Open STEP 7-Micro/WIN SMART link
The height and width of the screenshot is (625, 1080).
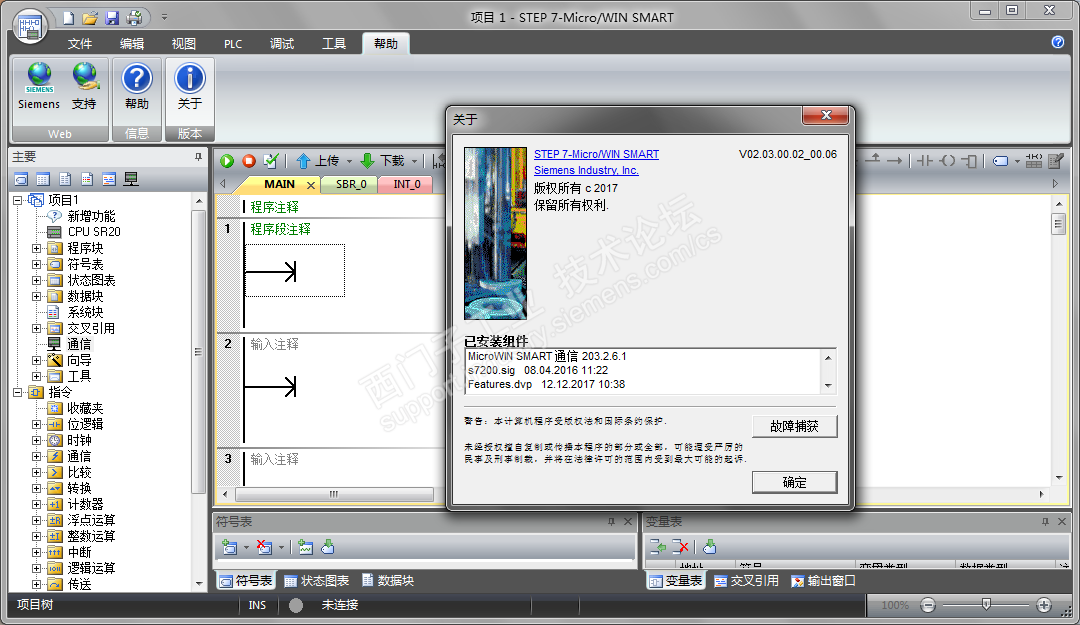point(596,154)
